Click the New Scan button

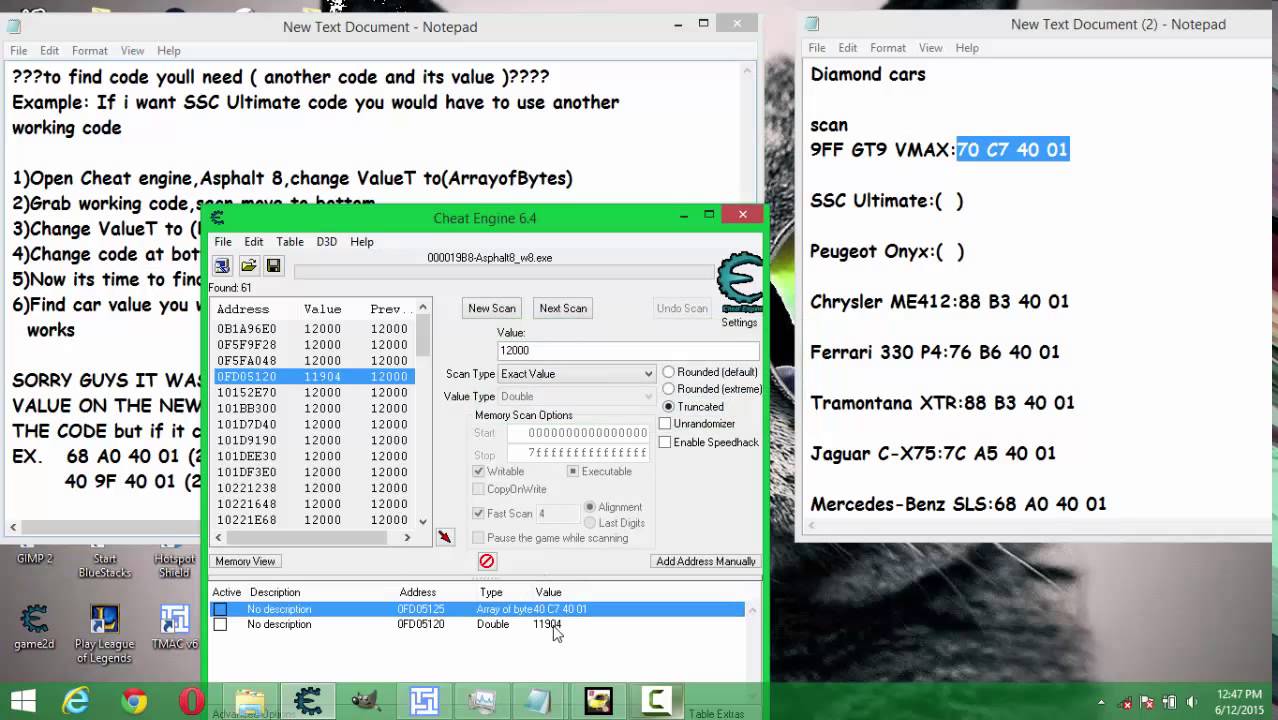tap(492, 308)
